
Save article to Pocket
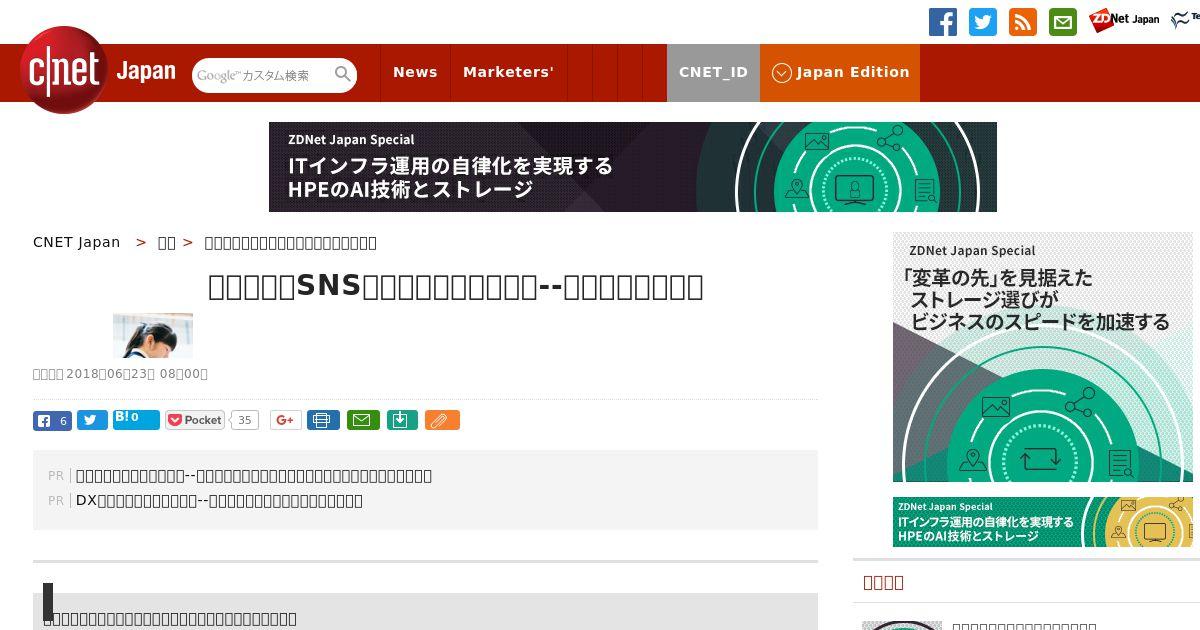[x=196, y=420]
